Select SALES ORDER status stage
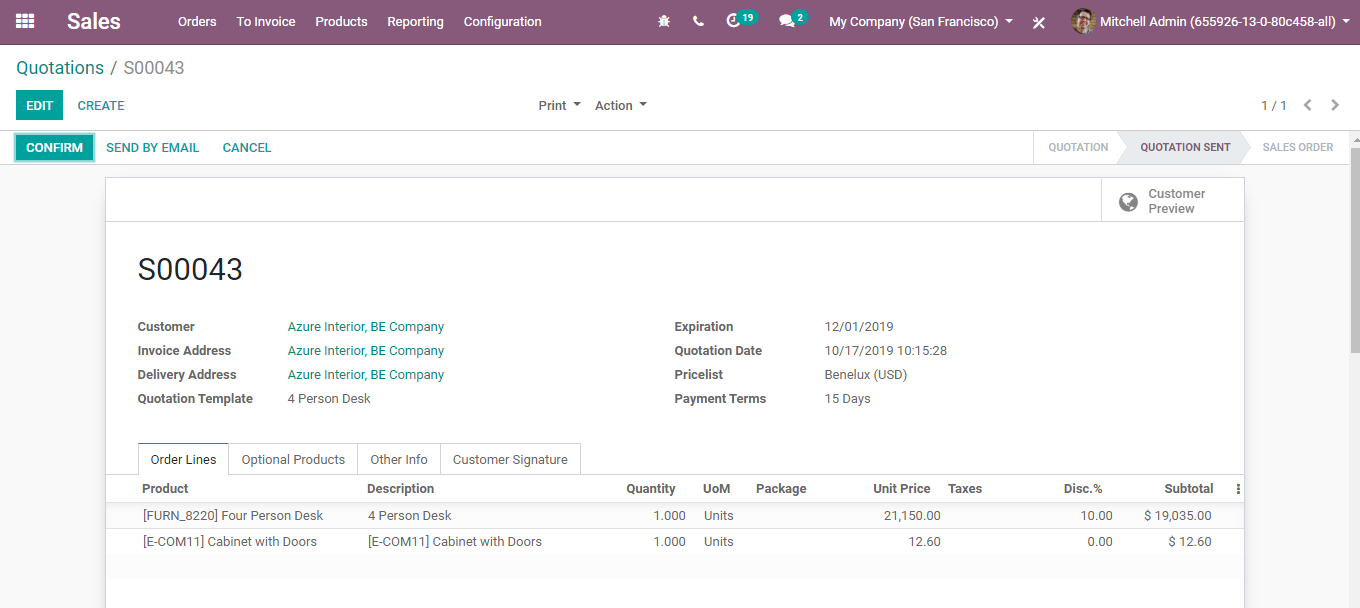The height and width of the screenshot is (608, 1360). point(1297,147)
